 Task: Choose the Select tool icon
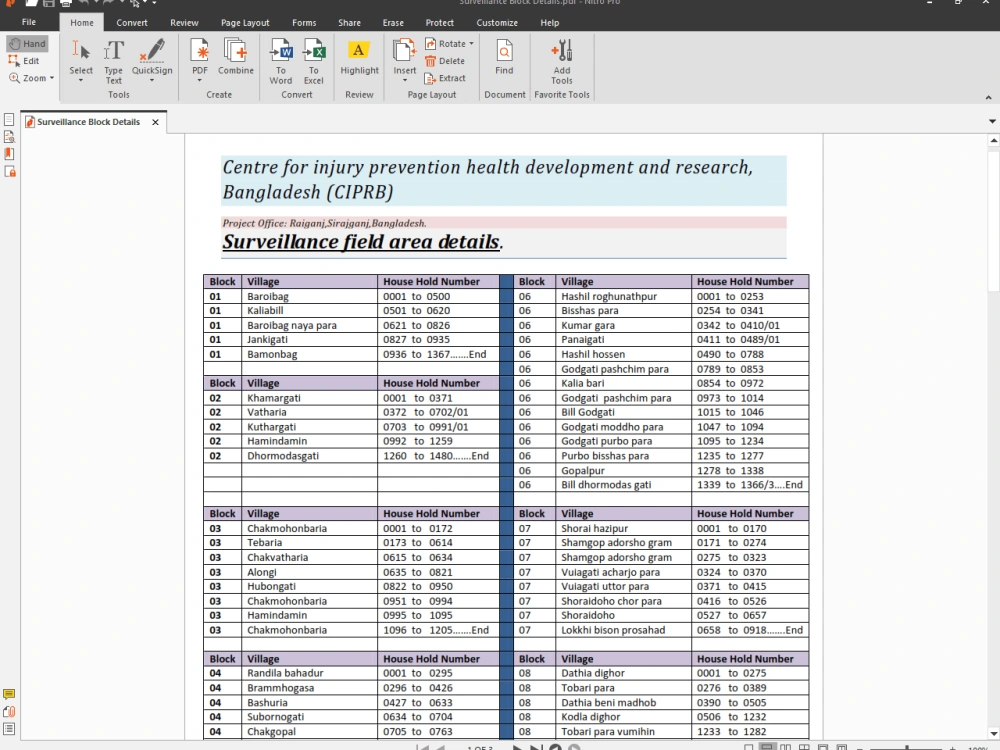[x=81, y=50]
